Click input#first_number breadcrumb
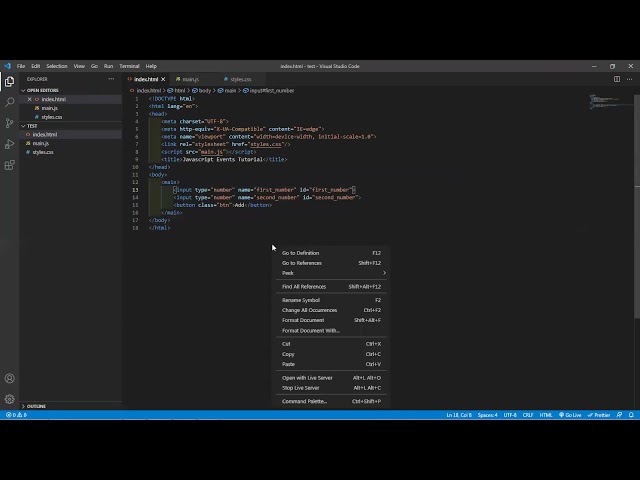The height and width of the screenshot is (480, 640). [x=269, y=91]
